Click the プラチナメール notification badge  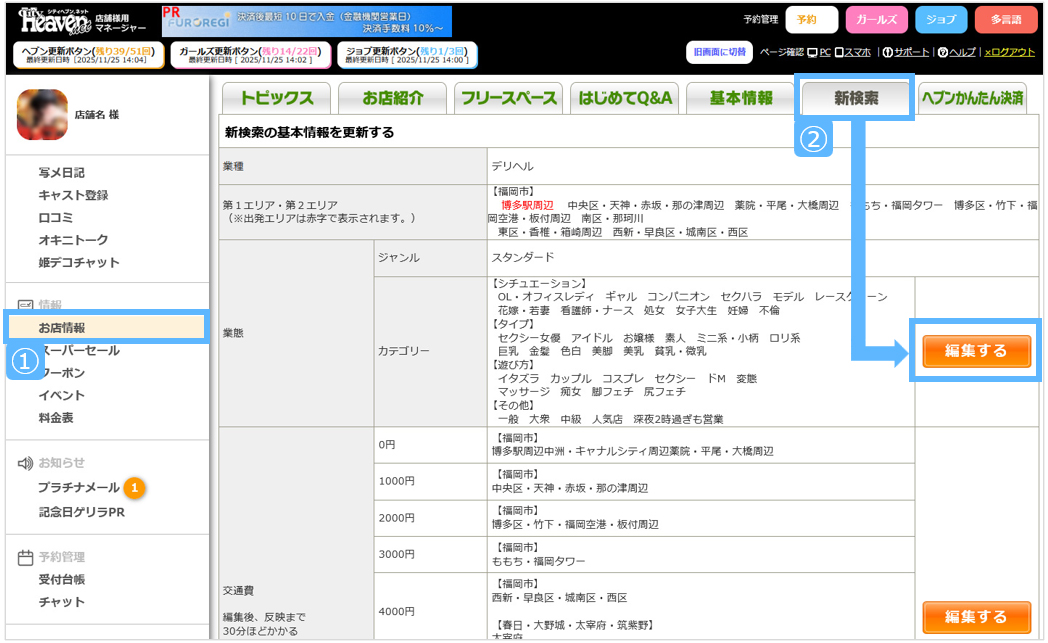click(135, 488)
